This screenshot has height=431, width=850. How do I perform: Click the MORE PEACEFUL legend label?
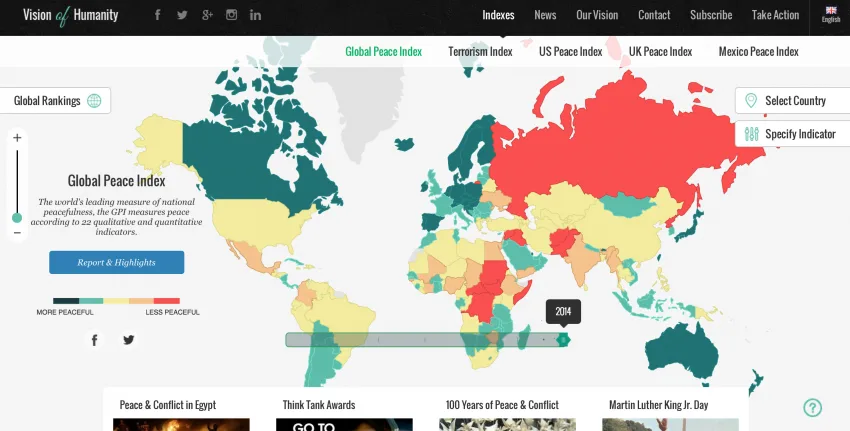point(65,312)
